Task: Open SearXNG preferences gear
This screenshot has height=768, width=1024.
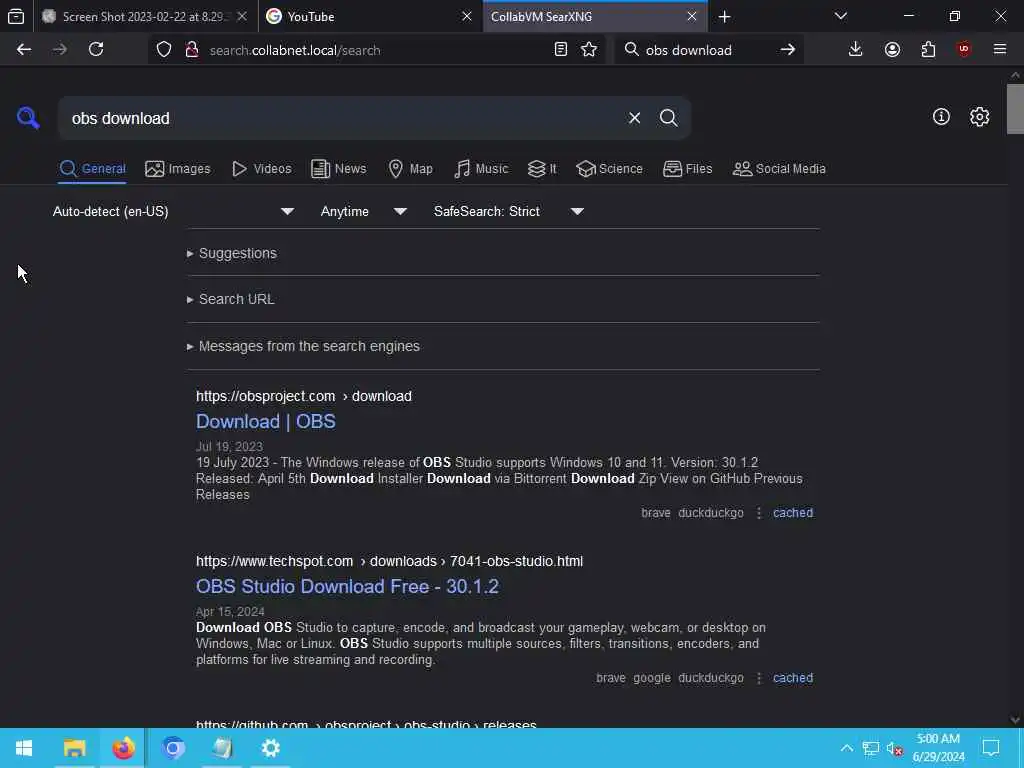Action: tap(979, 117)
